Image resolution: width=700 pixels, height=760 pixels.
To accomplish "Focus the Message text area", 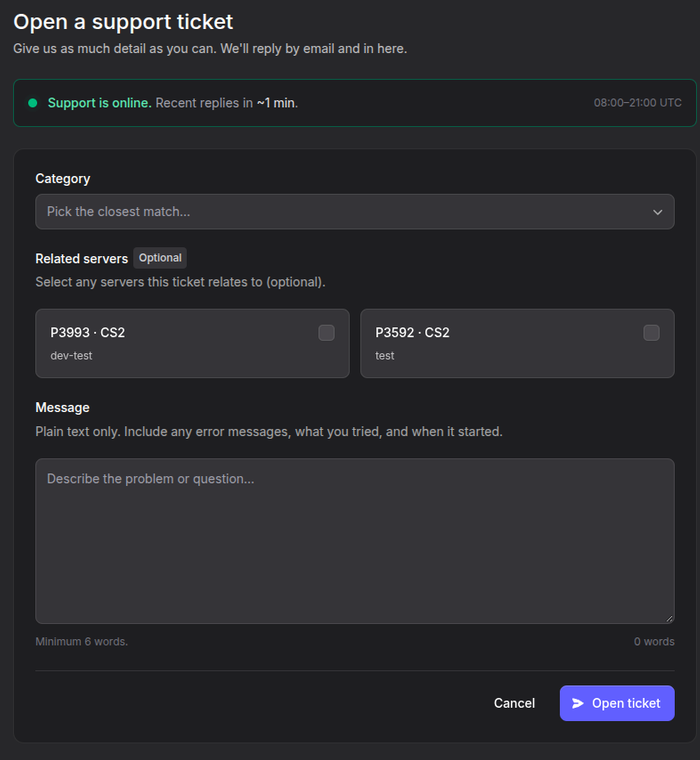I will [354, 541].
